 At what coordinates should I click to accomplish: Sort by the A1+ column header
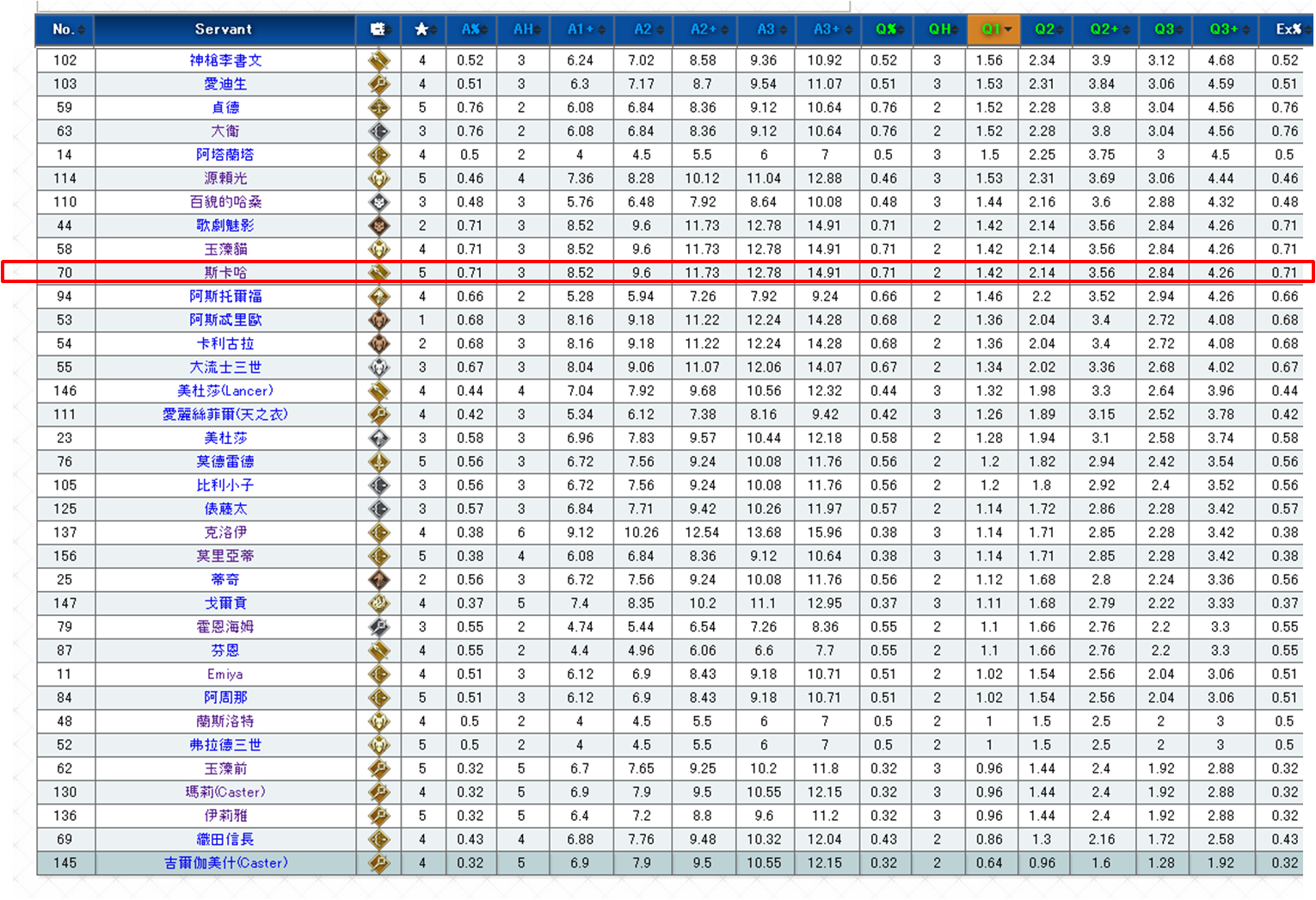(581, 29)
